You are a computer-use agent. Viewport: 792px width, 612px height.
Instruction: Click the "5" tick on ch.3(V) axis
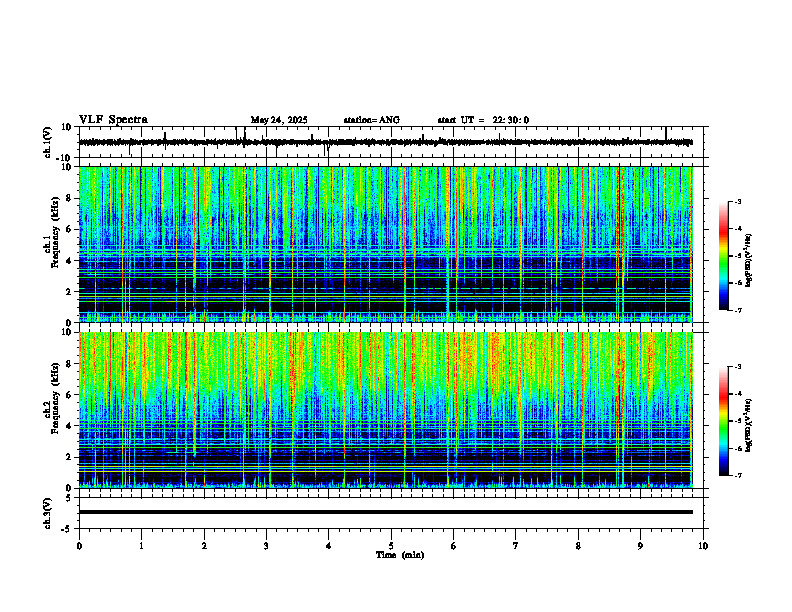tap(70, 497)
